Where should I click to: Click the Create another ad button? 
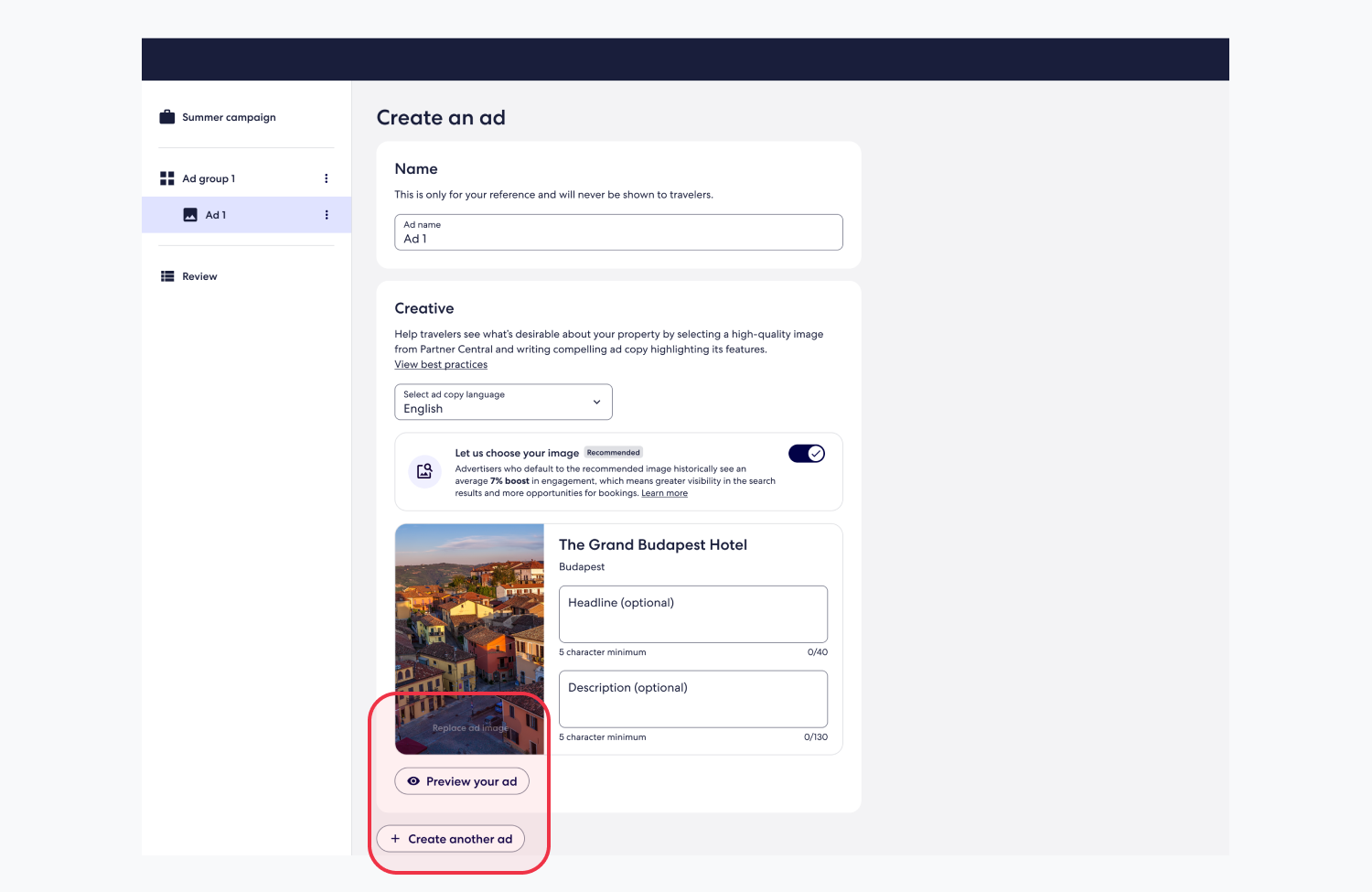click(x=451, y=839)
